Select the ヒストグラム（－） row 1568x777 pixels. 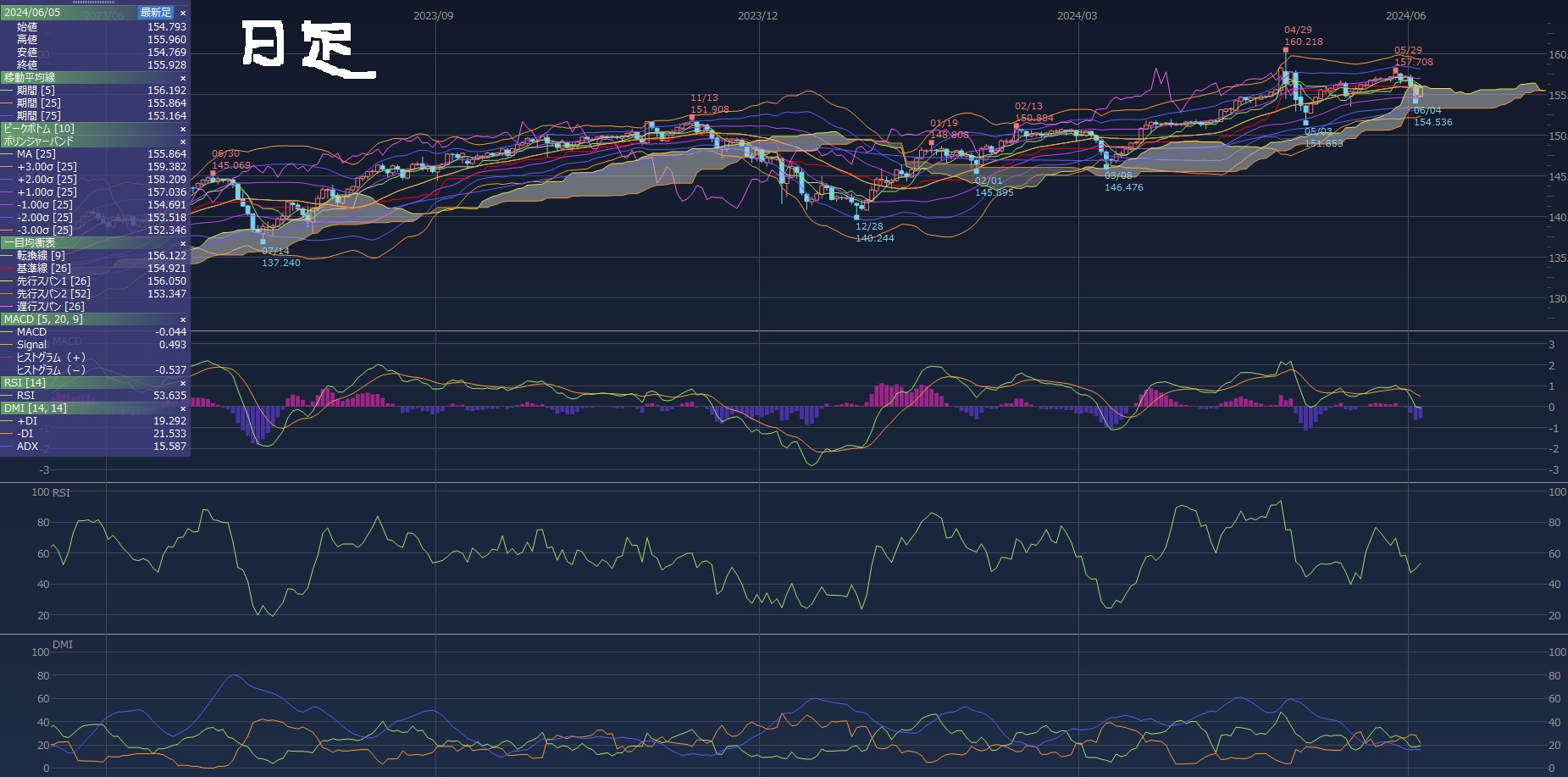click(95, 370)
